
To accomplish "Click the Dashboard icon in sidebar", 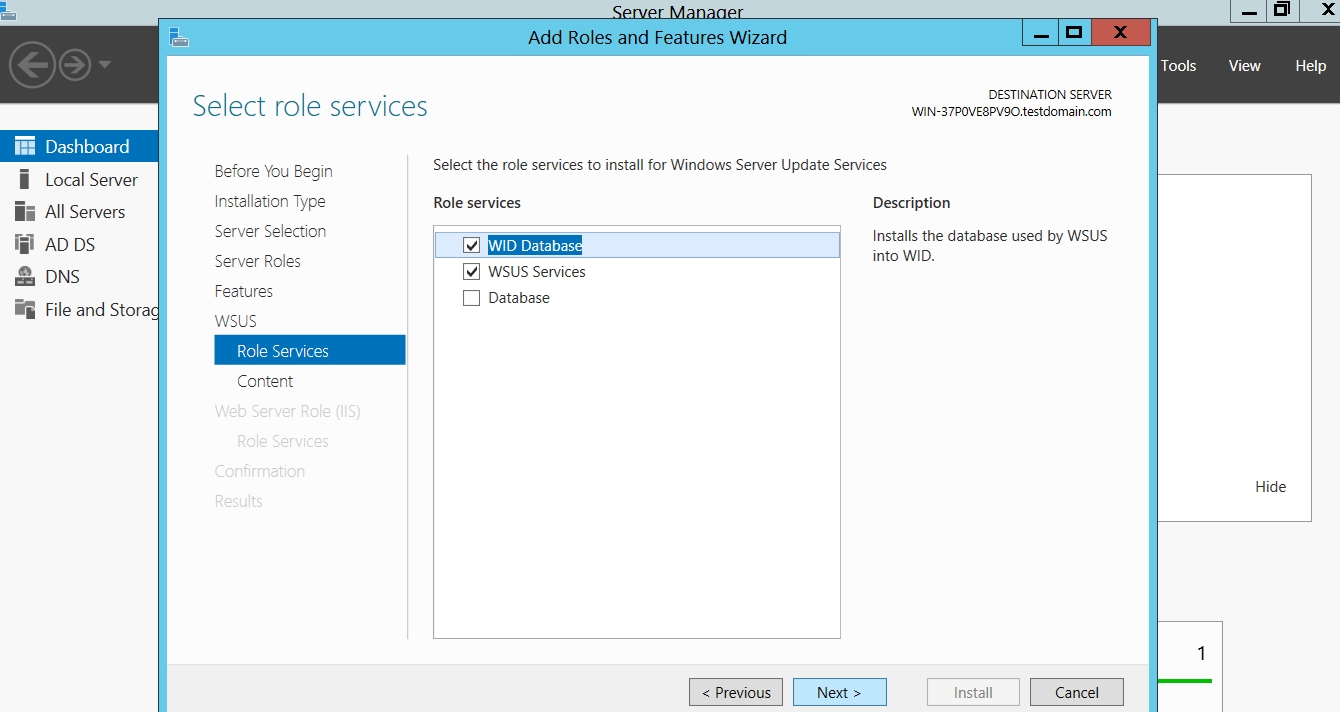I will pyautogui.click(x=25, y=146).
